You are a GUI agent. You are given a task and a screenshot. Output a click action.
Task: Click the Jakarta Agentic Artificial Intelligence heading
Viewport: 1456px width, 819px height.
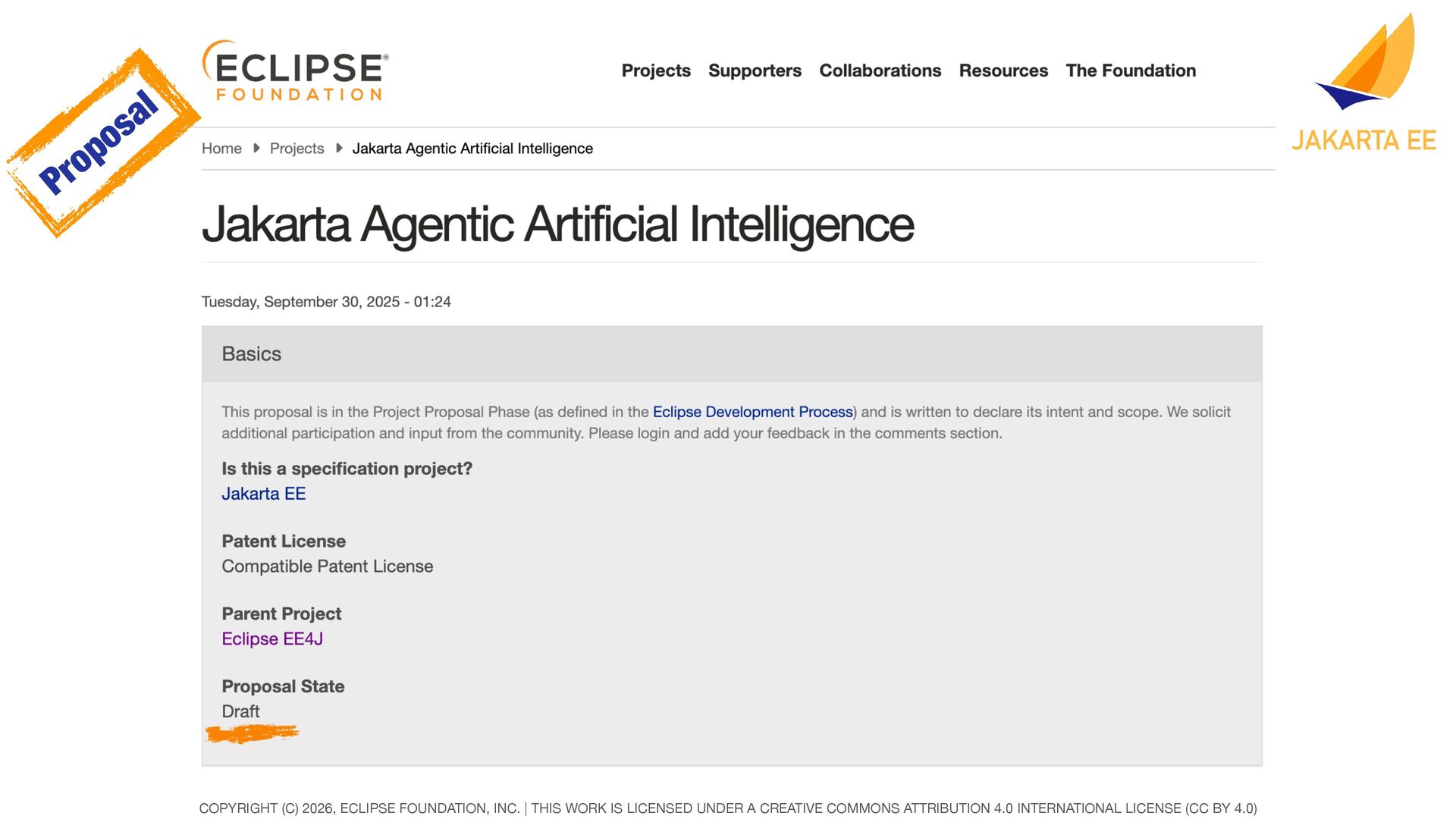pos(557,224)
